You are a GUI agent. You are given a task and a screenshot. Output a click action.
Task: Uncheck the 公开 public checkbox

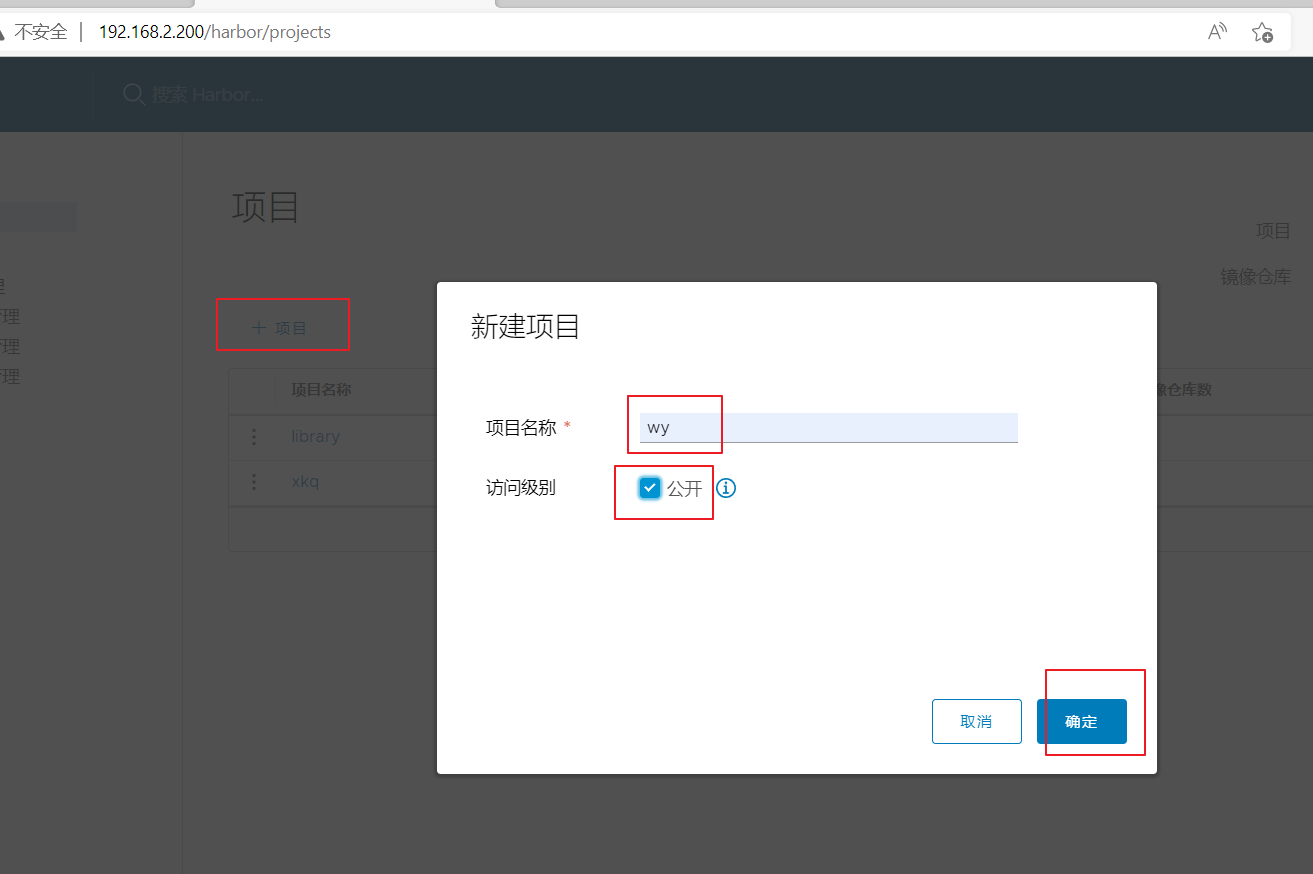[x=650, y=488]
